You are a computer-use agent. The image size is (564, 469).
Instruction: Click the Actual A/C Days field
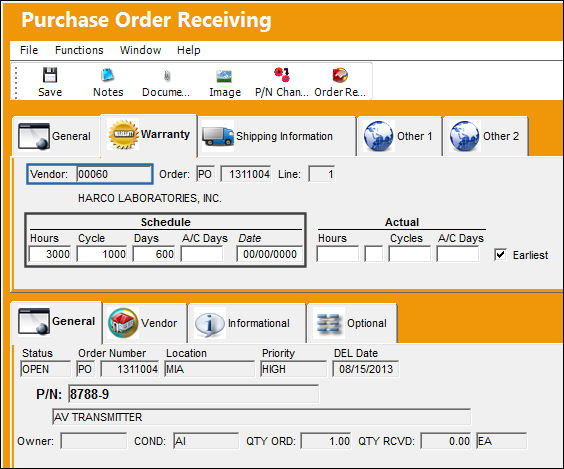tap(458, 254)
